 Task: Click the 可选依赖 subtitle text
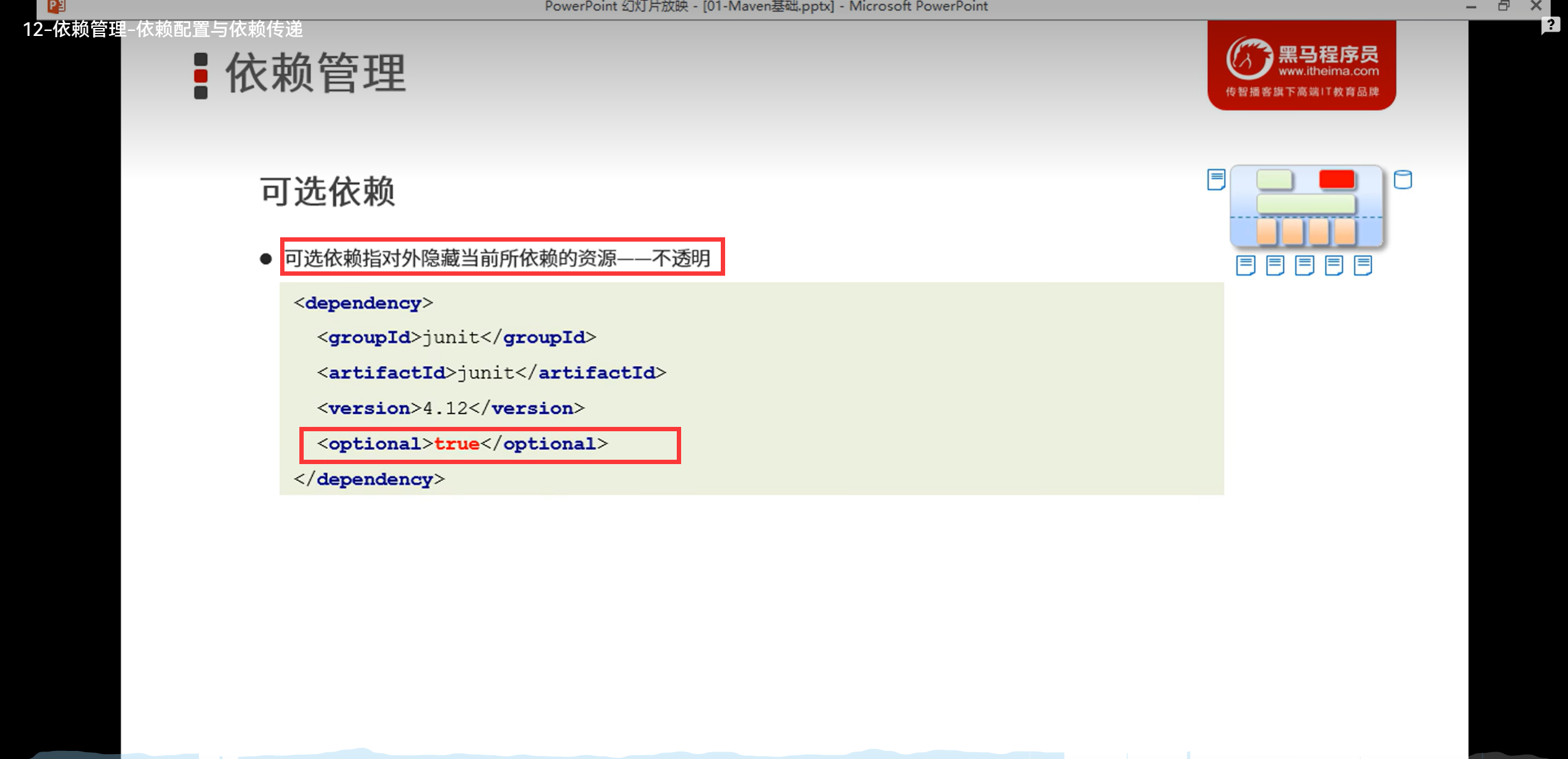[327, 191]
